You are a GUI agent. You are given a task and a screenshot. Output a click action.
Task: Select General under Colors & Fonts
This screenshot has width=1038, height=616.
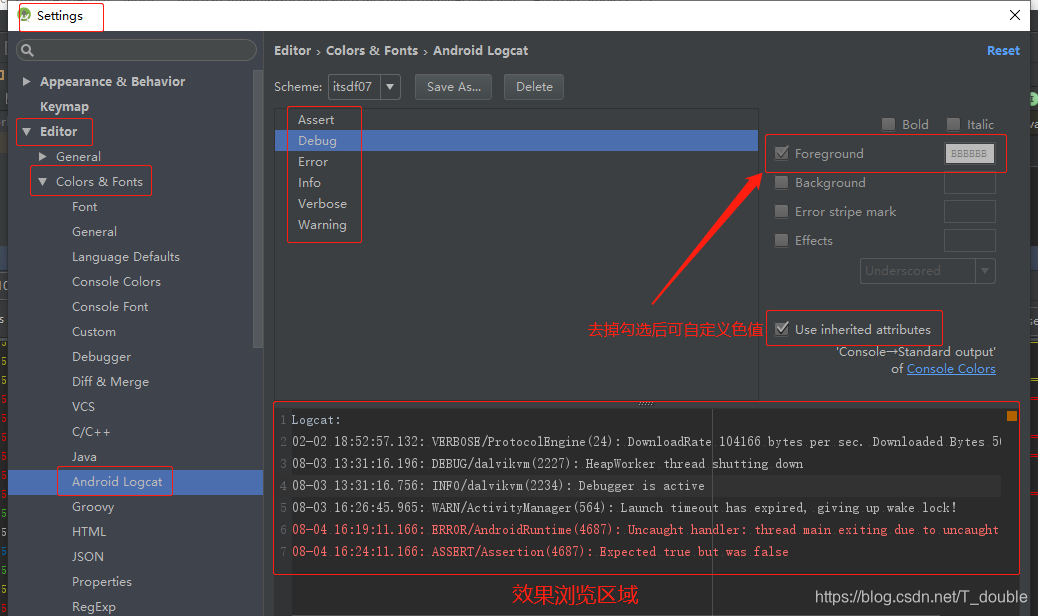point(94,232)
